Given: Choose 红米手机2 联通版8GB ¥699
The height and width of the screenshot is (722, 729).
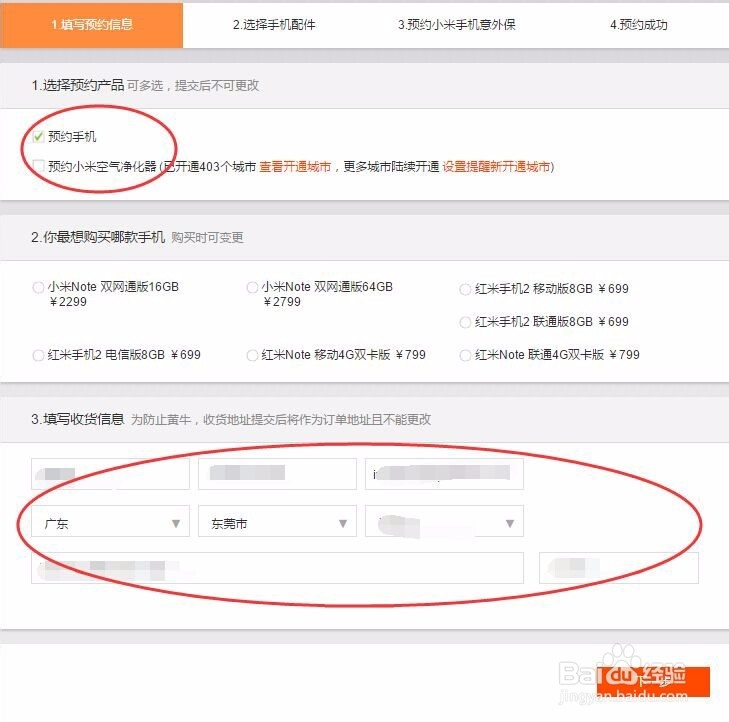Looking at the screenshot, I should click(465, 322).
